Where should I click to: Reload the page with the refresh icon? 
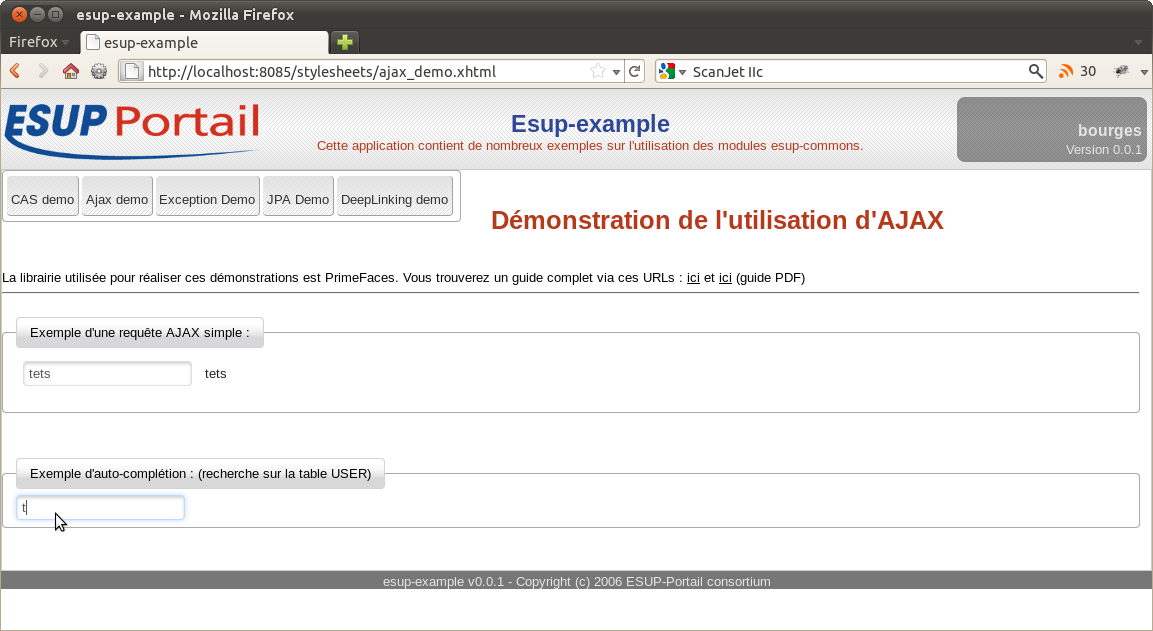coord(634,71)
